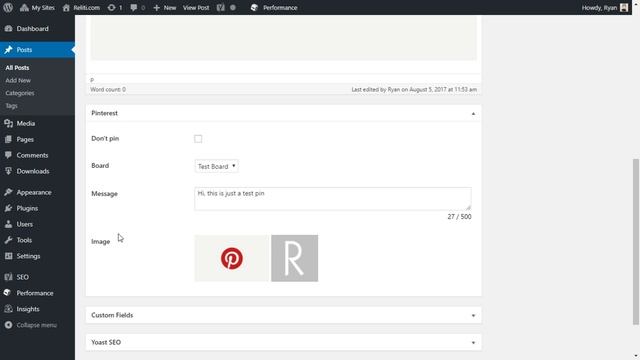
Task: Click the WordPress logo in admin bar
Action: [x=8, y=7]
